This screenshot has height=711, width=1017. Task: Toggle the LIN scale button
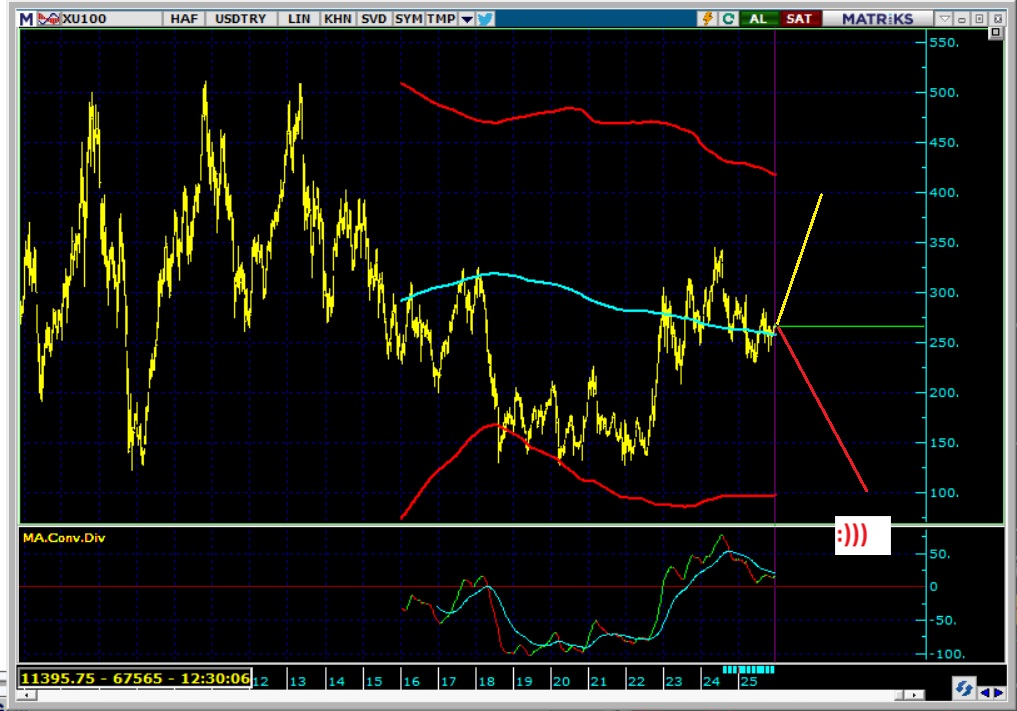click(298, 19)
